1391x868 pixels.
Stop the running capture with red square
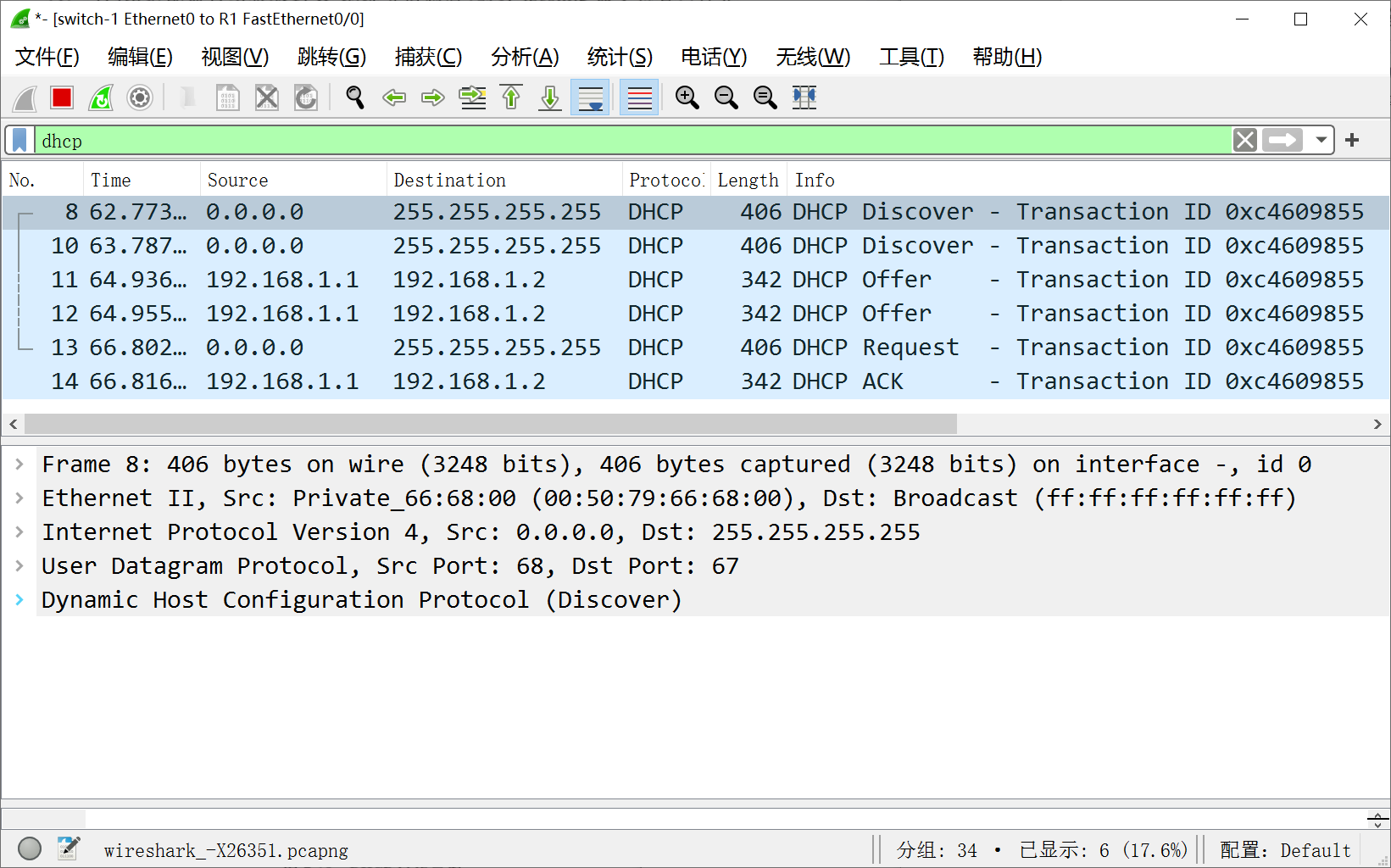coord(62,97)
